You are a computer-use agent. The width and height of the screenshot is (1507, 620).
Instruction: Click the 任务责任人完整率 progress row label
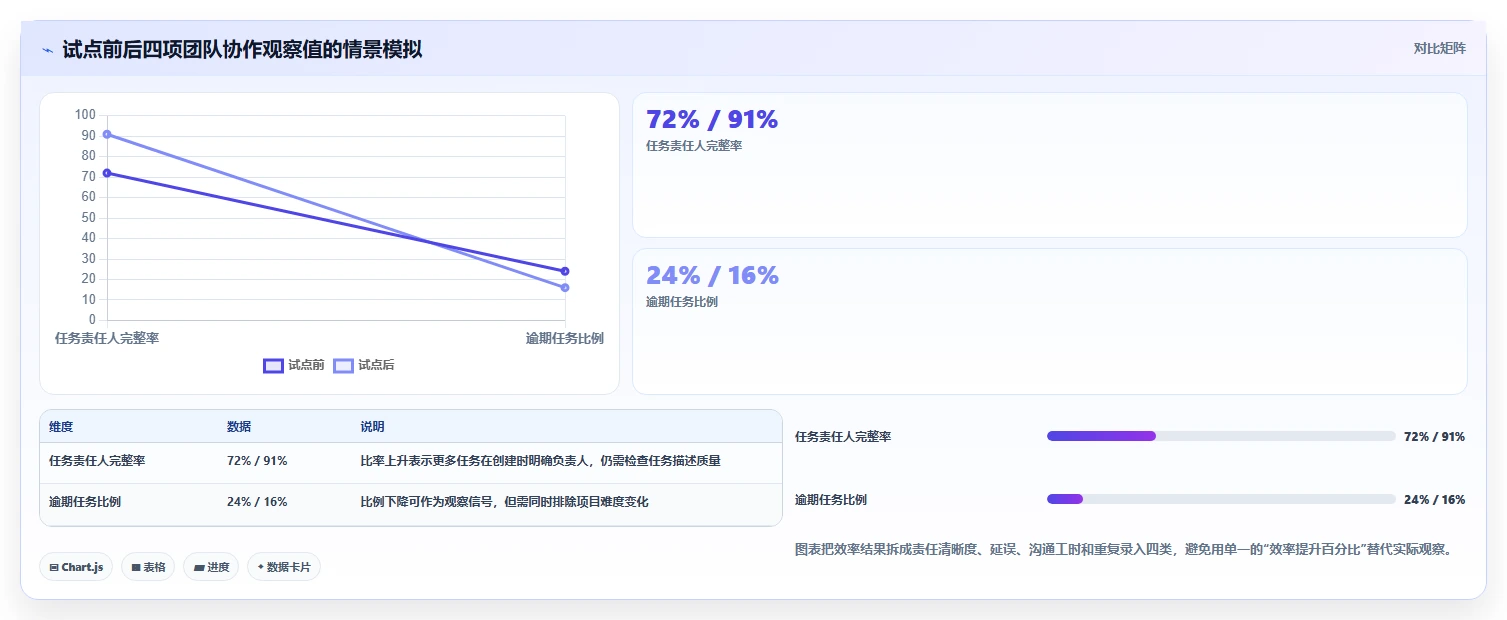pos(843,437)
